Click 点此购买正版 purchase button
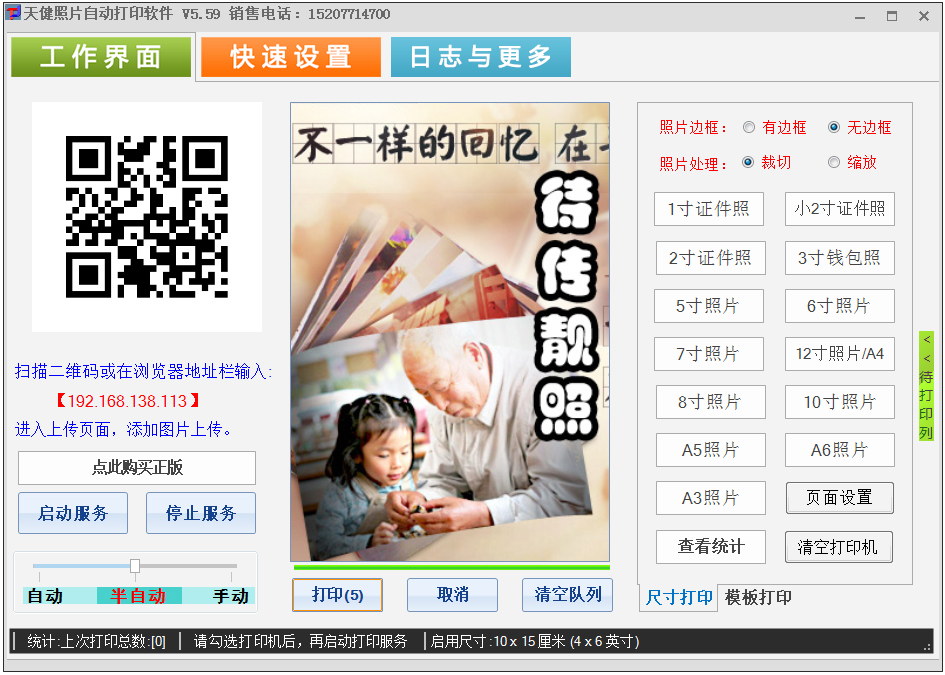This screenshot has width=945, height=675. click(x=137, y=468)
